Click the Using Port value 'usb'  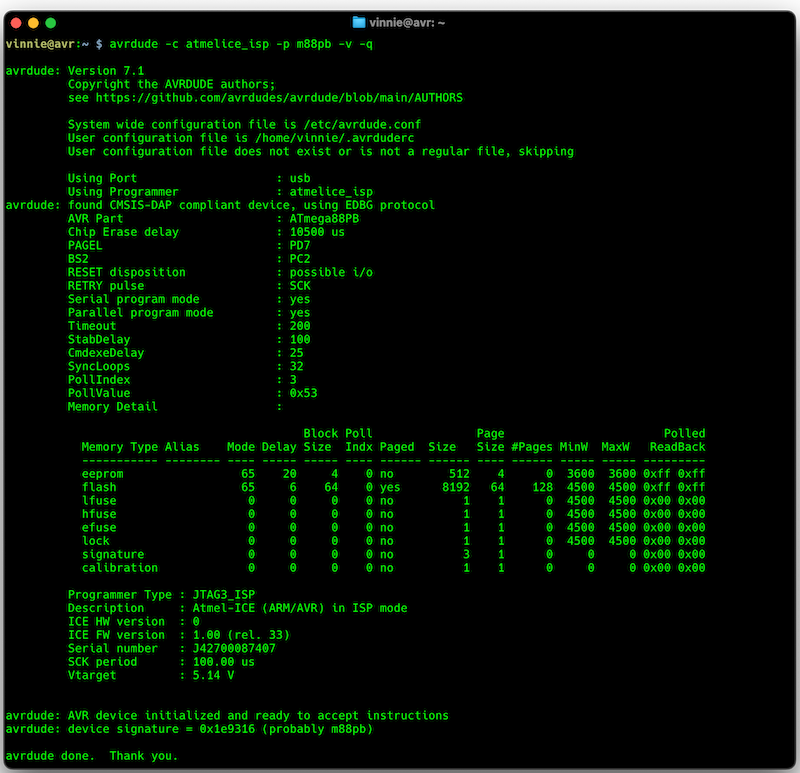pyautogui.click(x=300, y=178)
